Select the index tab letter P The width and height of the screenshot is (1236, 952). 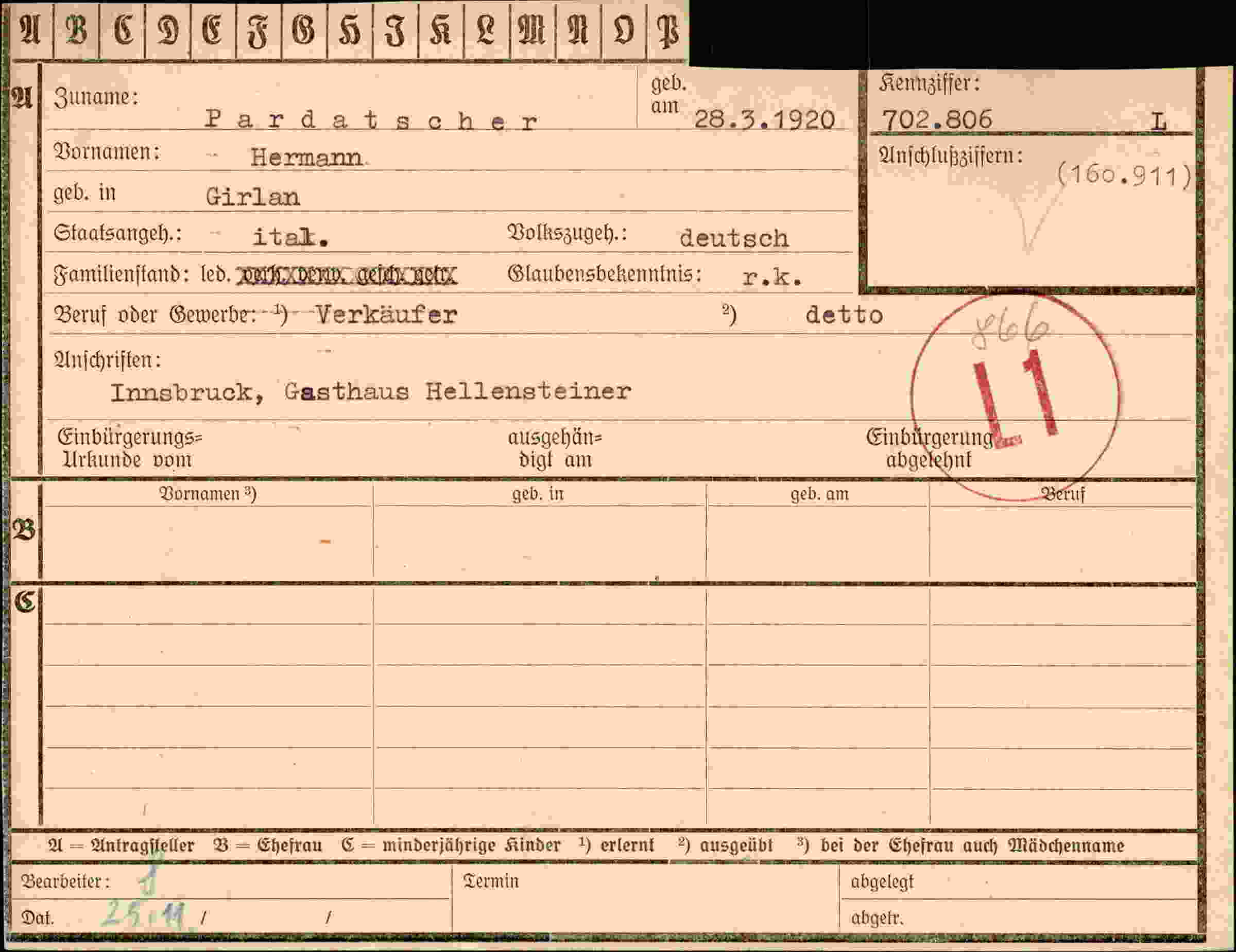click(x=667, y=30)
